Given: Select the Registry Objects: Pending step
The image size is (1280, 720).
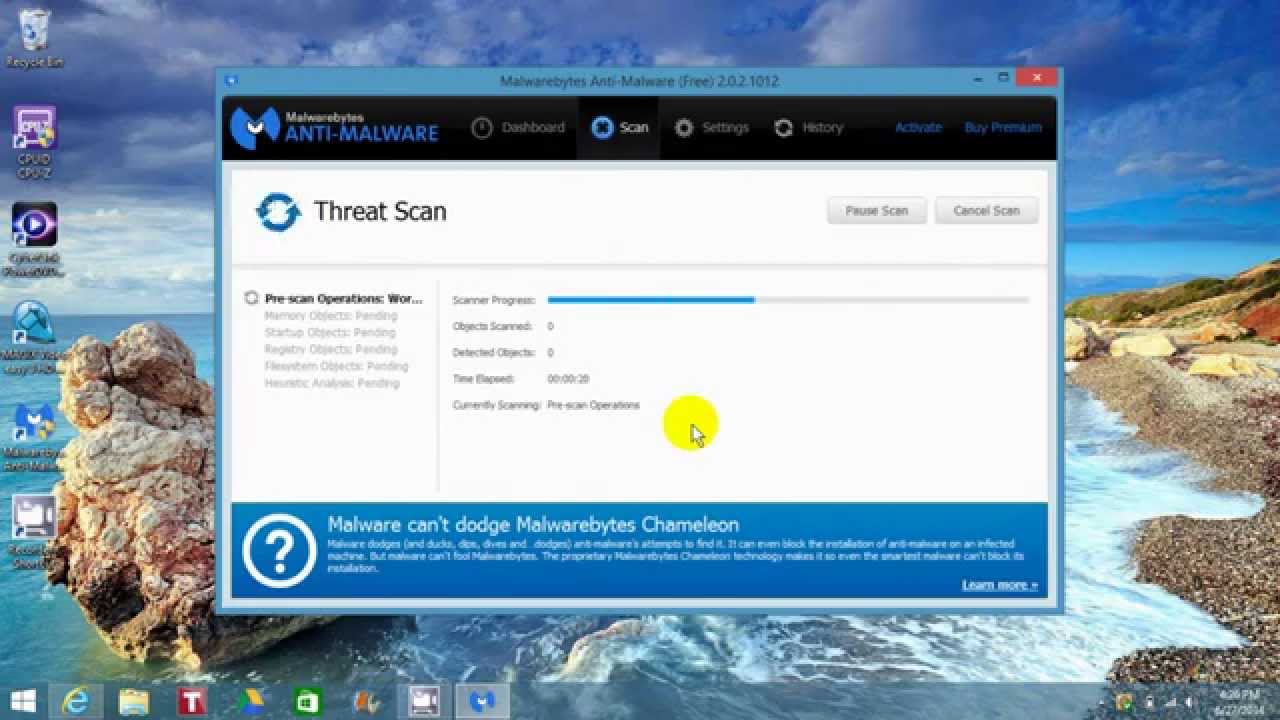Looking at the screenshot, I should coord(331,350).
